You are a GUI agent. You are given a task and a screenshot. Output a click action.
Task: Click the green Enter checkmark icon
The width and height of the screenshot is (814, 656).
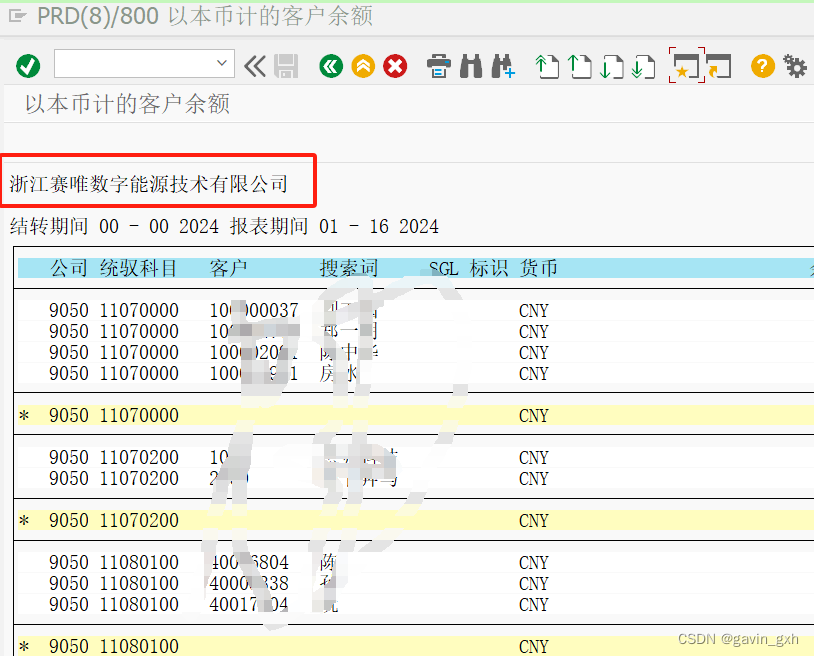(x=28, y=66)
